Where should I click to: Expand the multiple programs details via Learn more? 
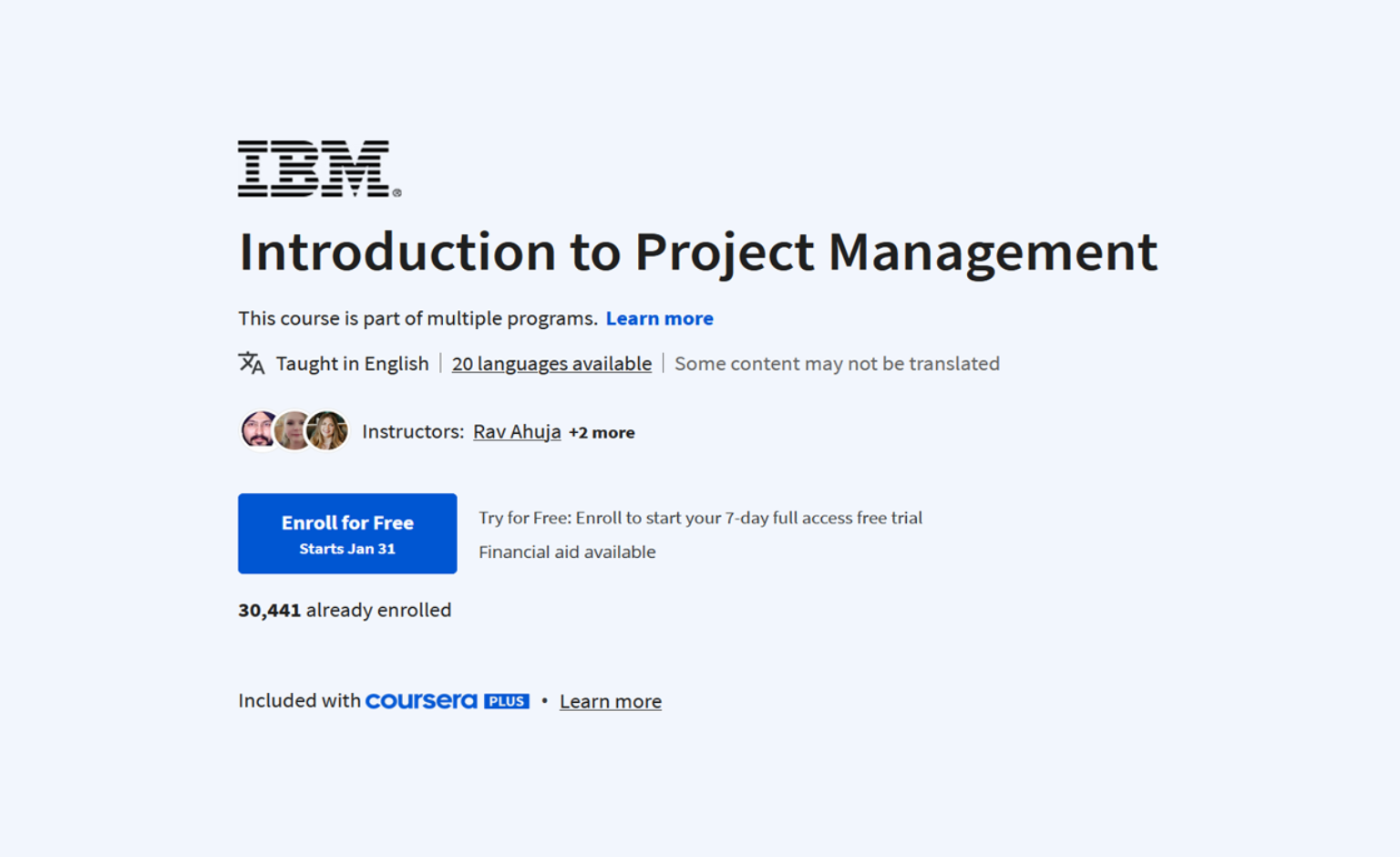(x=659, y=318)
